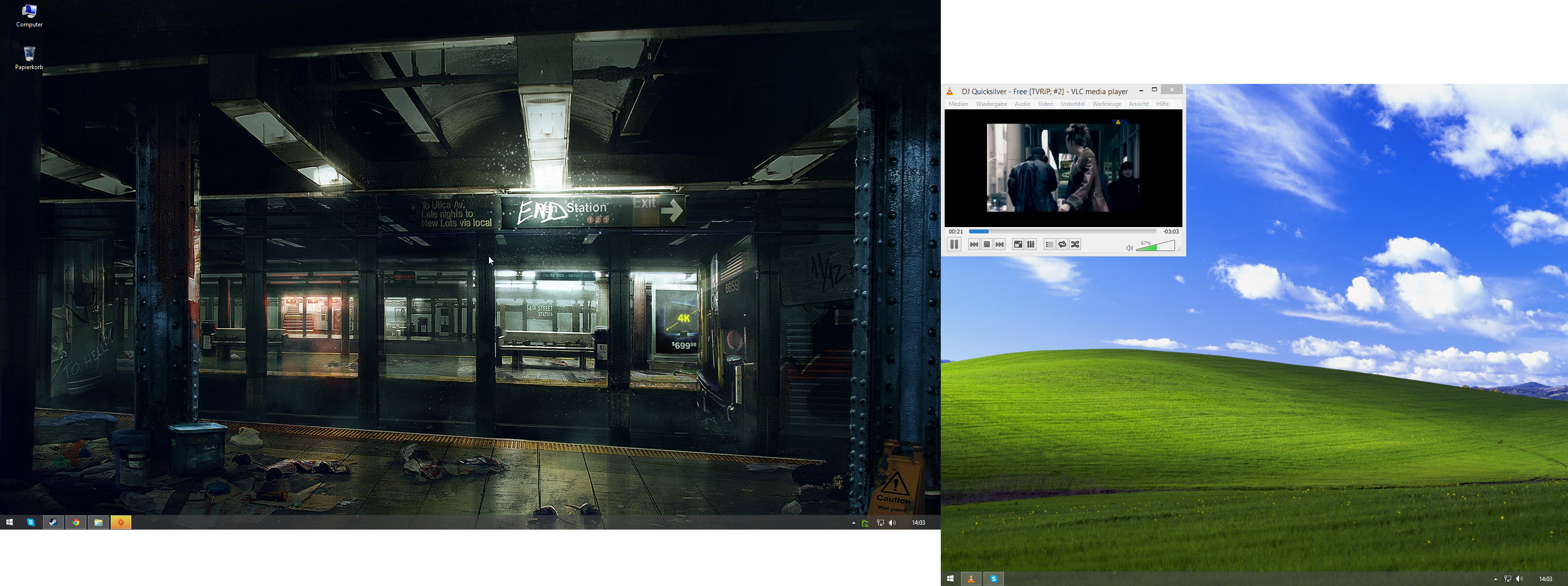
Task: Click the right taskbar clock 14:03
Action: pyautogui.click(x=1545, y=579)
